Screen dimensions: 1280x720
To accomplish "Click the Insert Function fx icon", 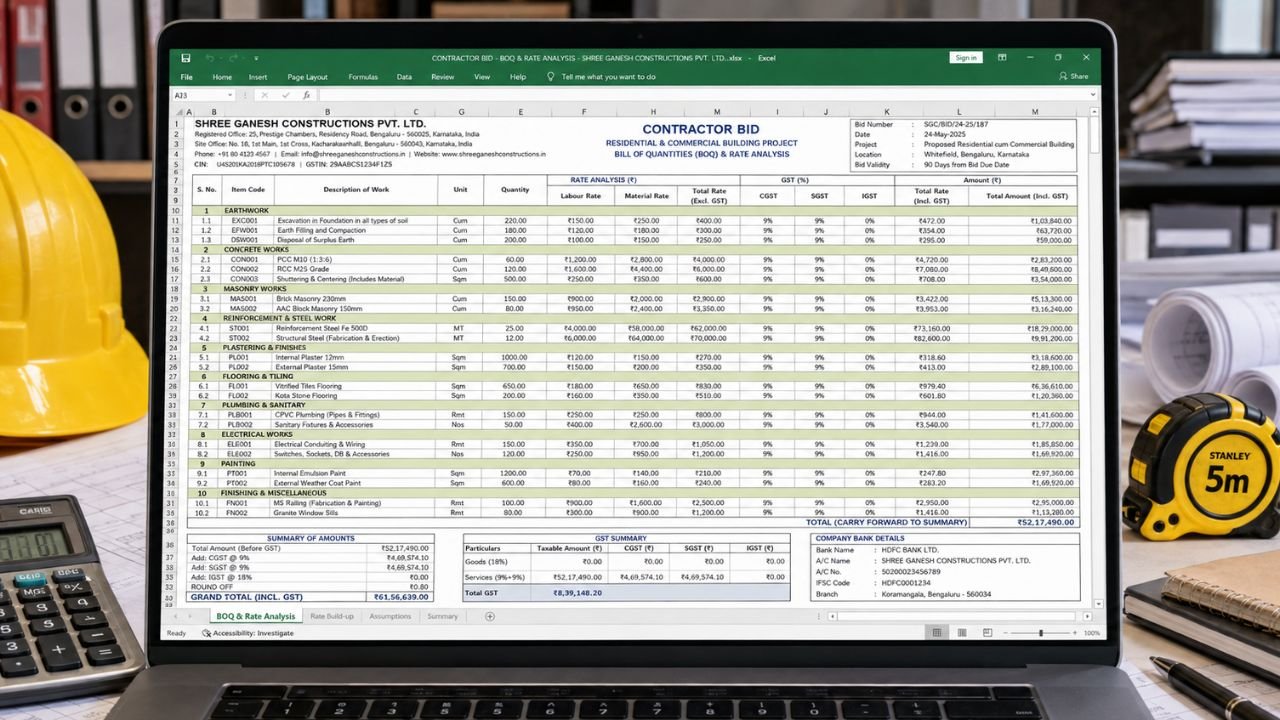I will pyautogui.click(x=306, y=95).
